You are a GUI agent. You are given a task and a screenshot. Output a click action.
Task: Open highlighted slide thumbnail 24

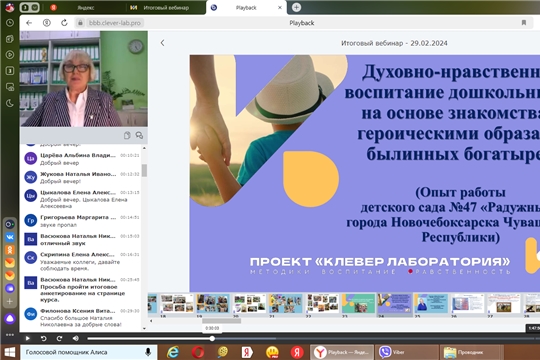point(395,304)
